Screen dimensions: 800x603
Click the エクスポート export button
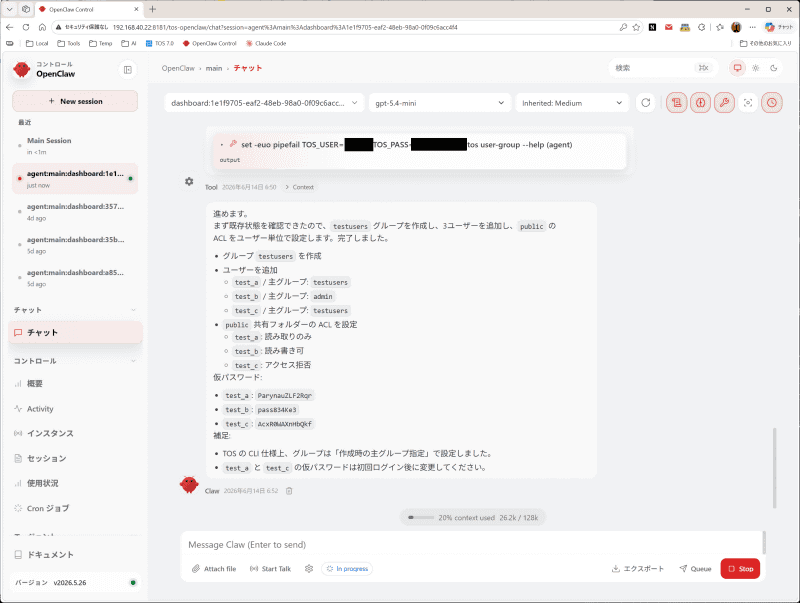tap(638, 569)
